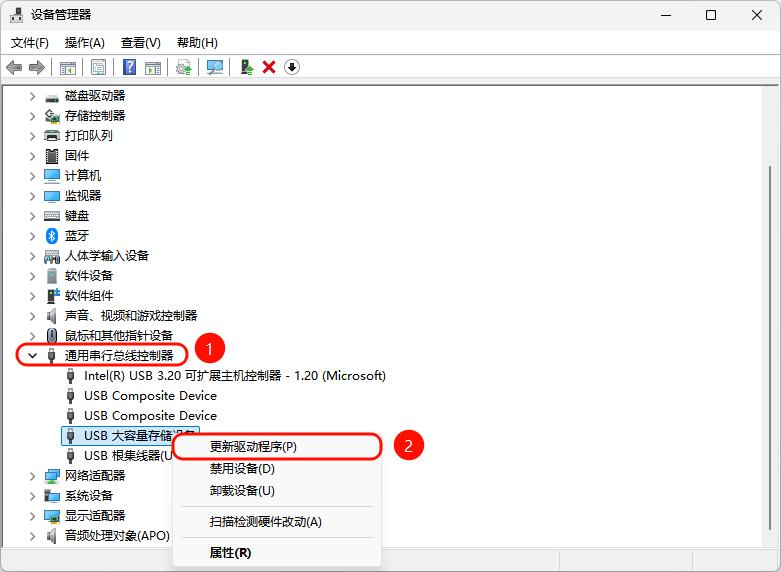781x572 pixels.
Task: Expand the 键盘 category arrow
Action: (x=32, y=215)
